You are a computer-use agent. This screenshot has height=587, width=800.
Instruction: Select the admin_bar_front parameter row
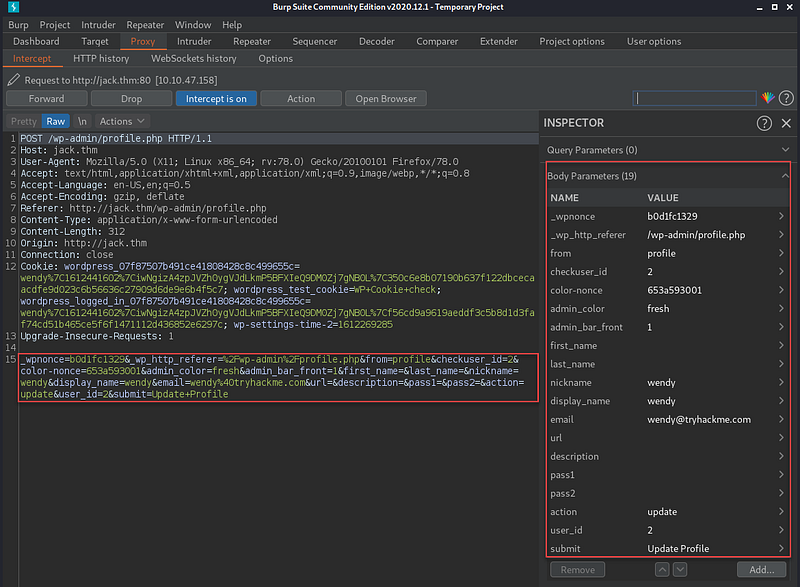668,327
